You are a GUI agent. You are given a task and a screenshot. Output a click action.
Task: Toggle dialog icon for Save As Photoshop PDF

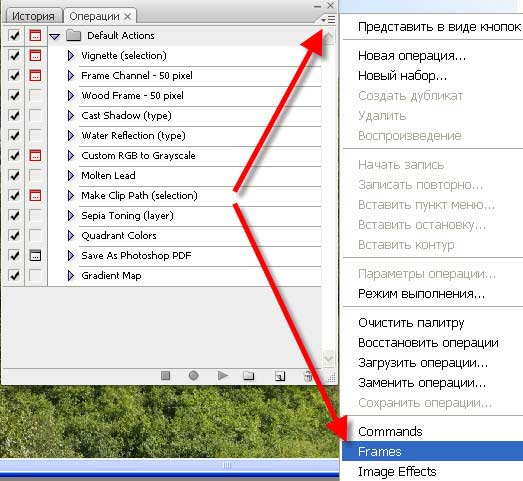click(35, 256)
